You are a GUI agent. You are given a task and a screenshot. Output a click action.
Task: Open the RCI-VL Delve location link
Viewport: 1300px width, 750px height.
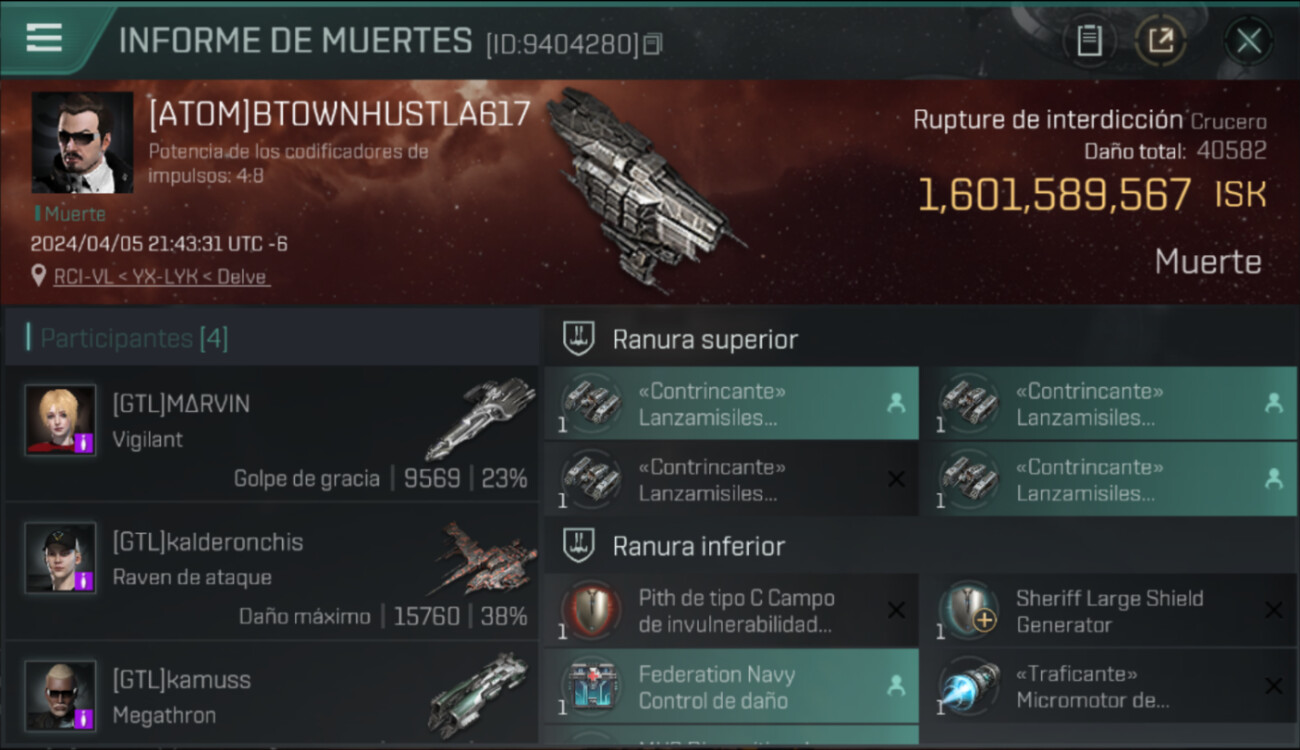[x=161, y=277]
